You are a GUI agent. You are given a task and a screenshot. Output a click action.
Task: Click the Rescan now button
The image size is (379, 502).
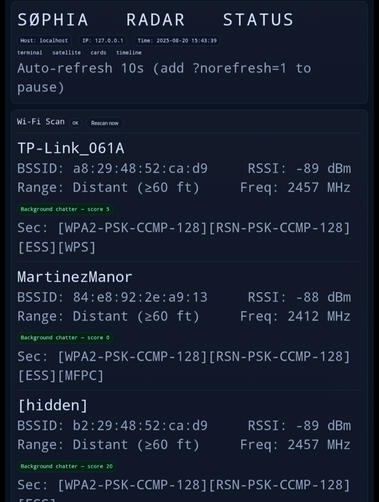(105, 123)
